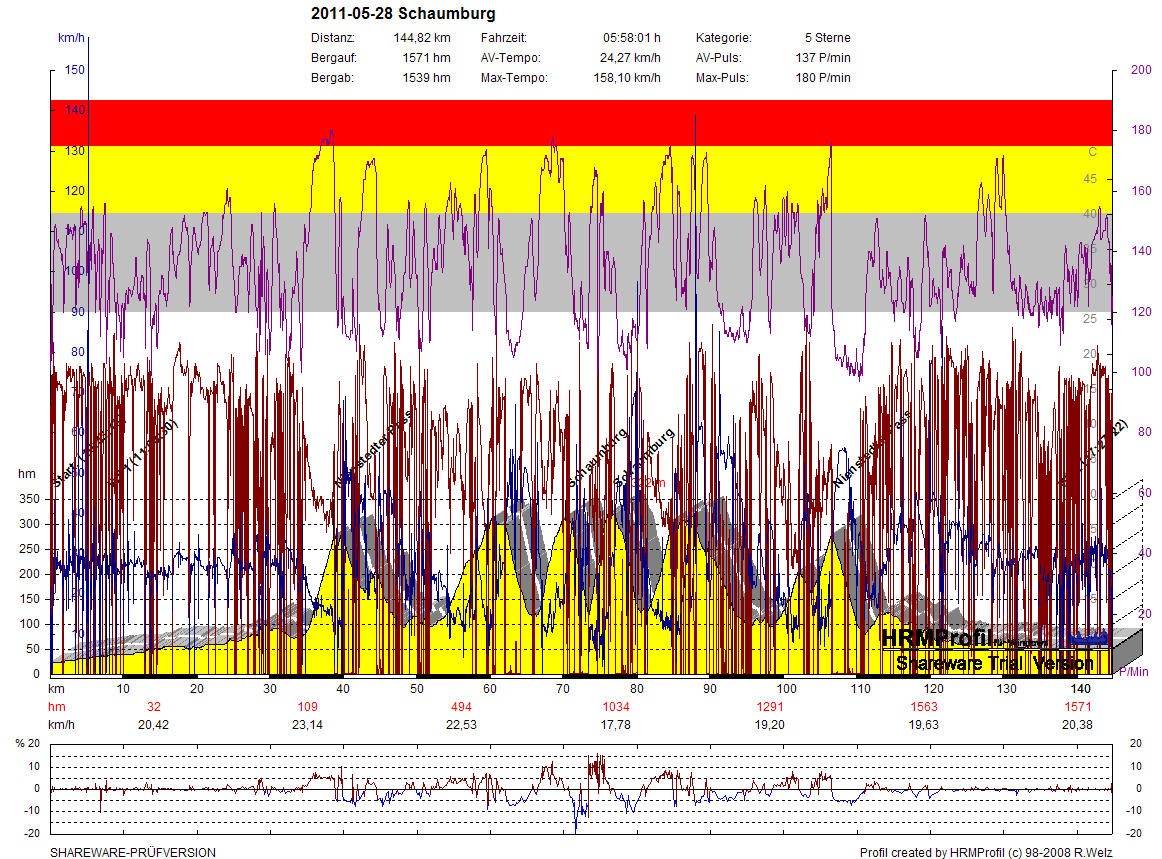The width and height of the screenshot is (1162, 859).
Task: Click the chart title '2011-05-28 Schaumburg'
Action: click(403, 14)
